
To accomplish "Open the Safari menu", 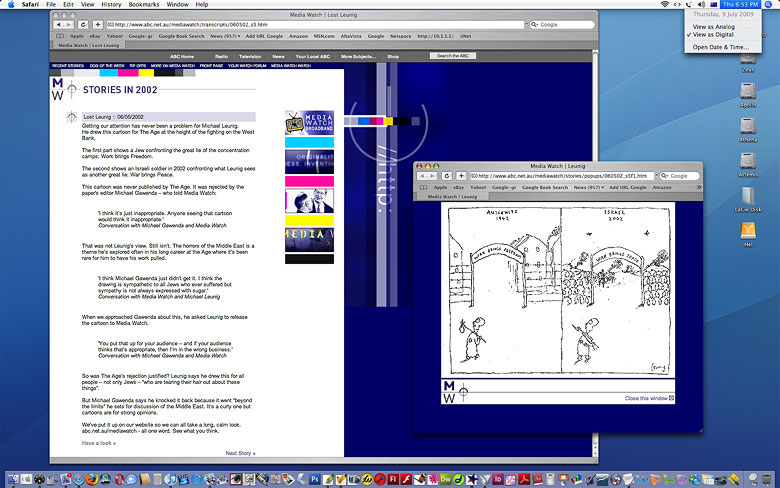I will pos(30,4).
